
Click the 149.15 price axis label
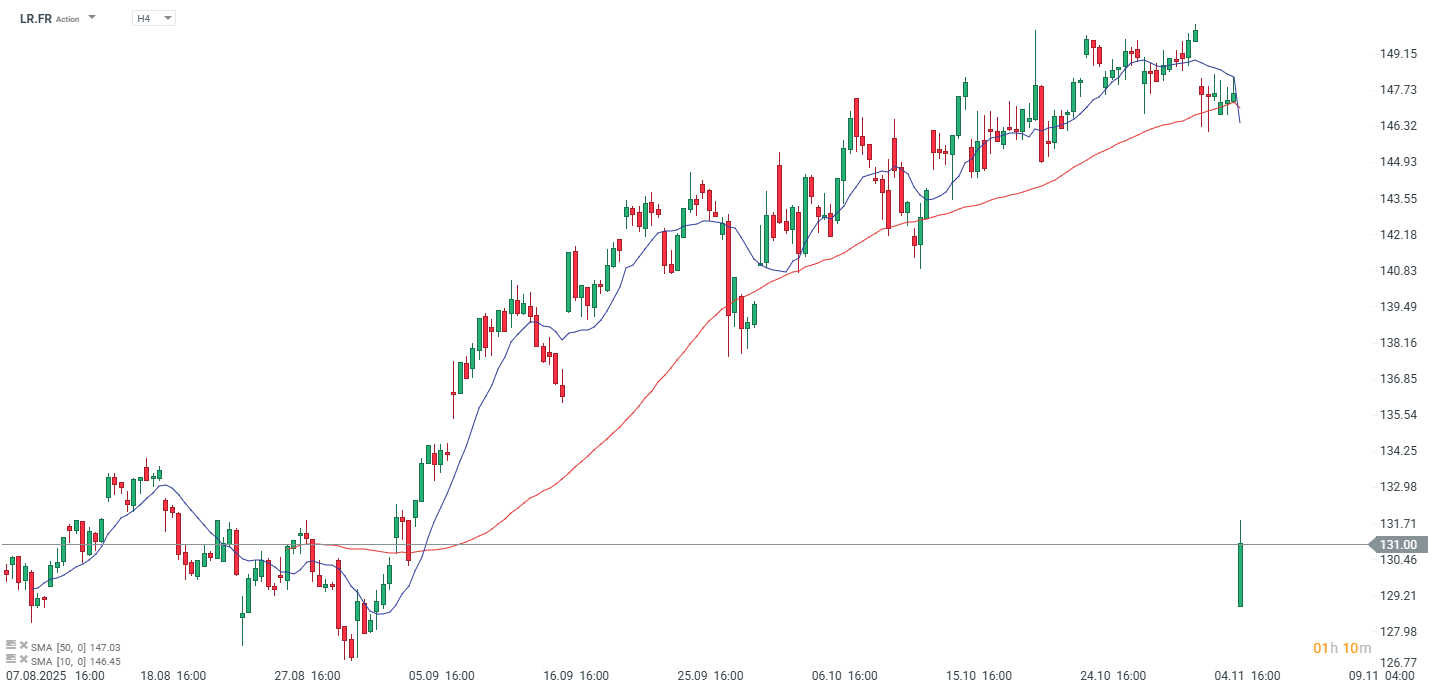tap(1397, 54)
